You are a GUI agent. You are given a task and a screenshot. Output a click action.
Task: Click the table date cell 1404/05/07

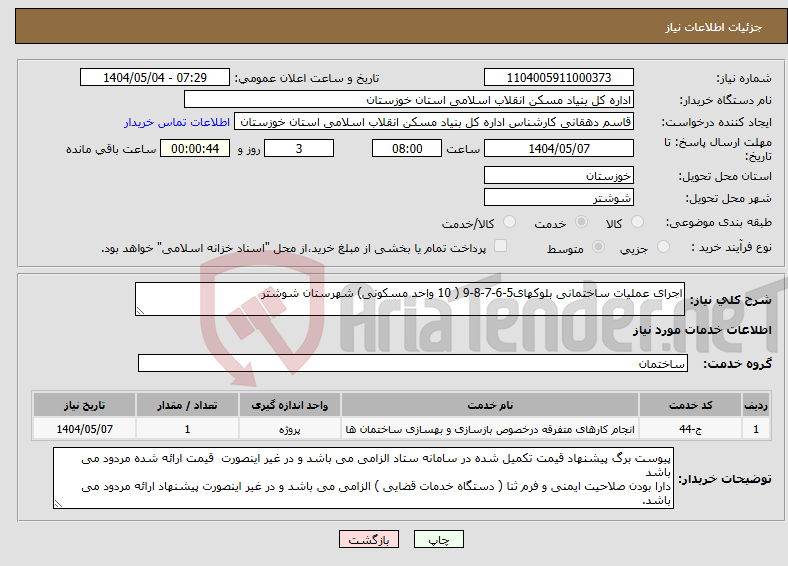[84, 429]
